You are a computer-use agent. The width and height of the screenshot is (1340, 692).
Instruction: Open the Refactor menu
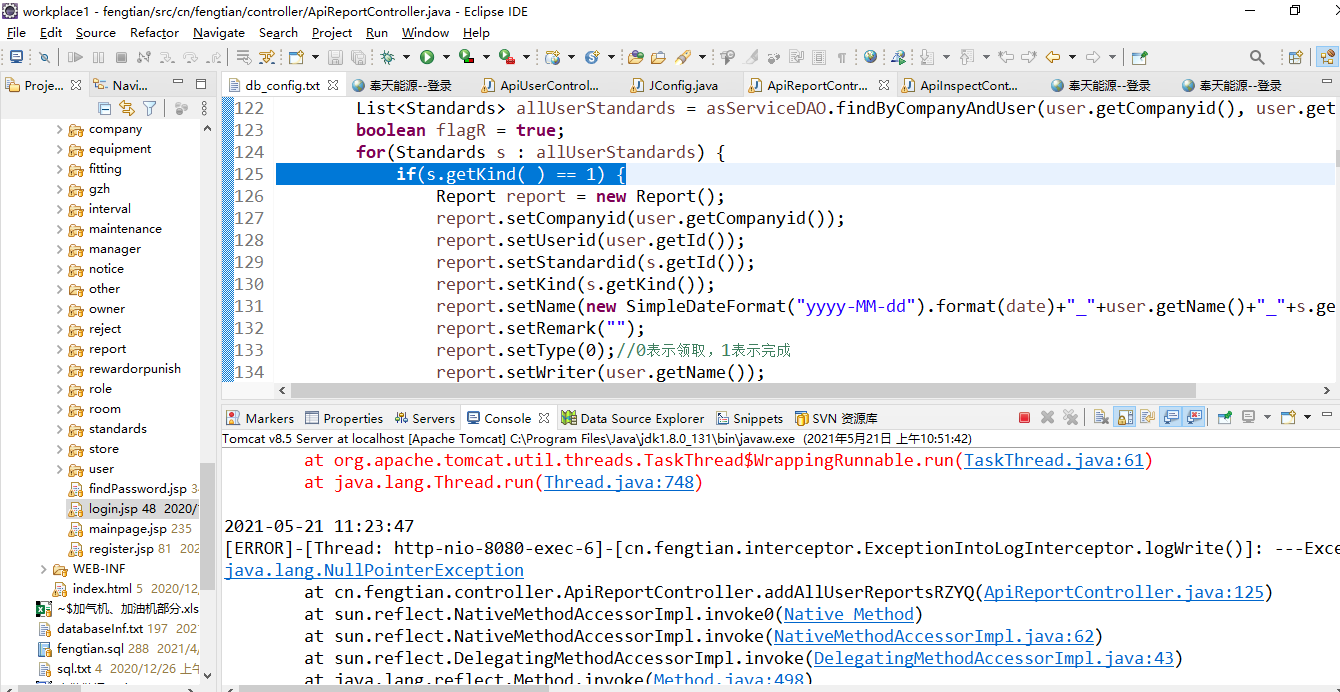154,32
